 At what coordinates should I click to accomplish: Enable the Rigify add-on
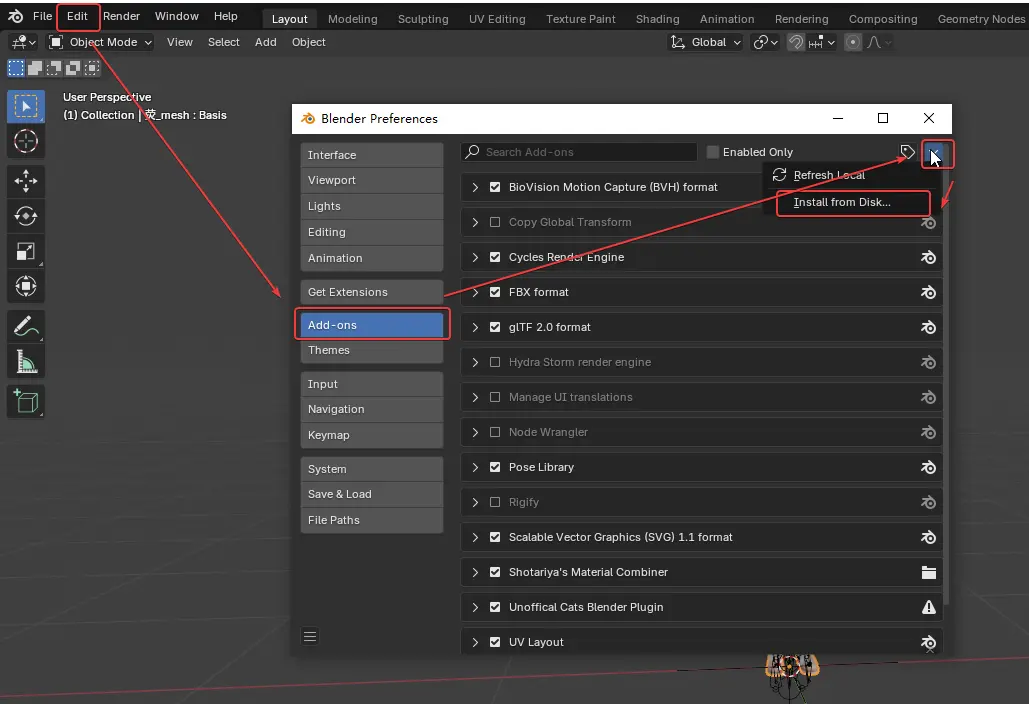pyautogui.click(x=495, y=502)
